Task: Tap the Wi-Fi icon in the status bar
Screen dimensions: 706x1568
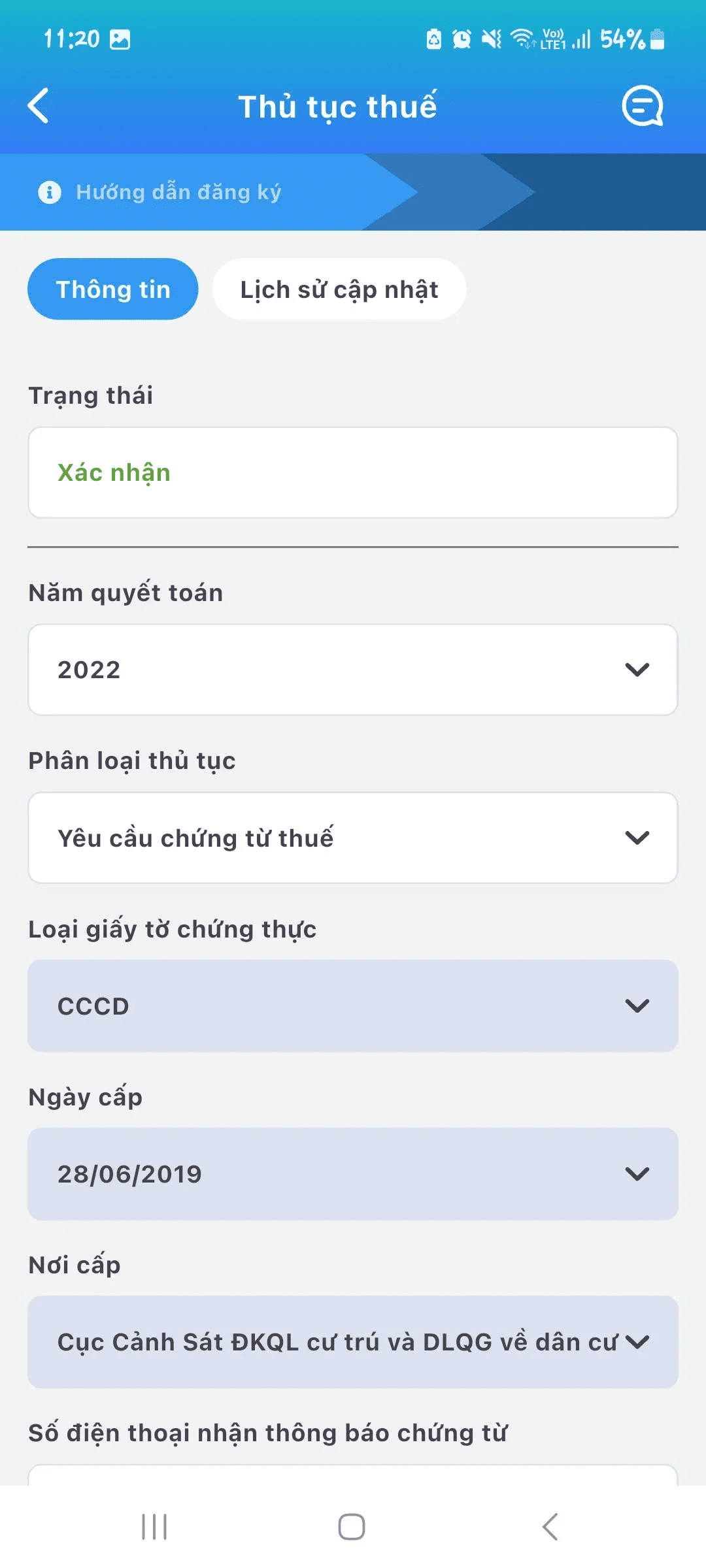Action: [x=522, y=39]
